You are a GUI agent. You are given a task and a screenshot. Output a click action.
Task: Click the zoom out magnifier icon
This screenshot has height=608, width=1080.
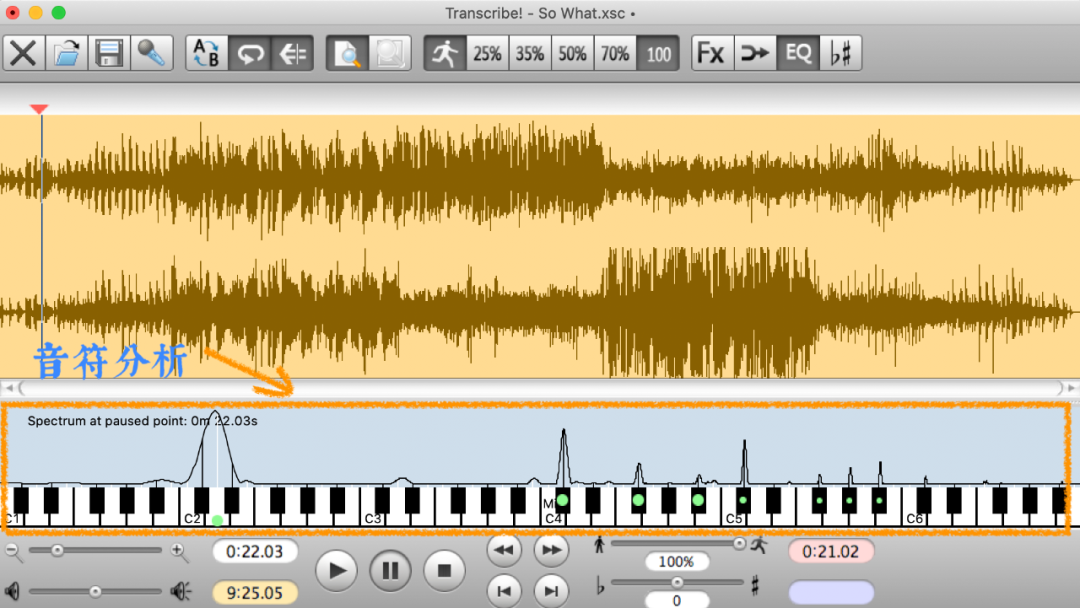coord(13,551)
